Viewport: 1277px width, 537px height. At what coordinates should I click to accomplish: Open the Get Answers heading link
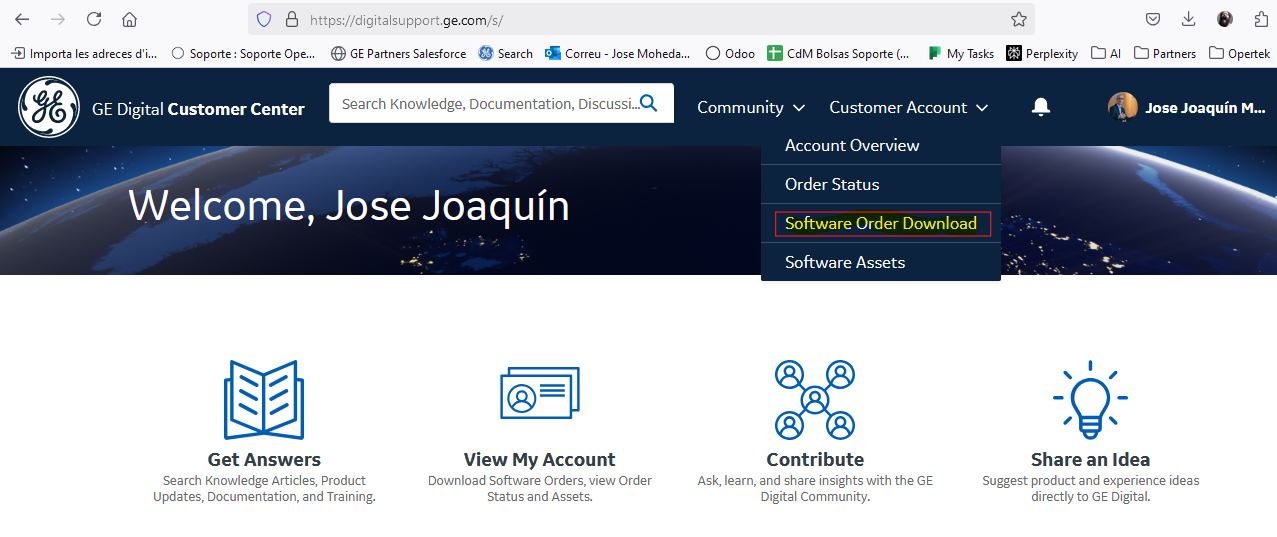[264, 460]
